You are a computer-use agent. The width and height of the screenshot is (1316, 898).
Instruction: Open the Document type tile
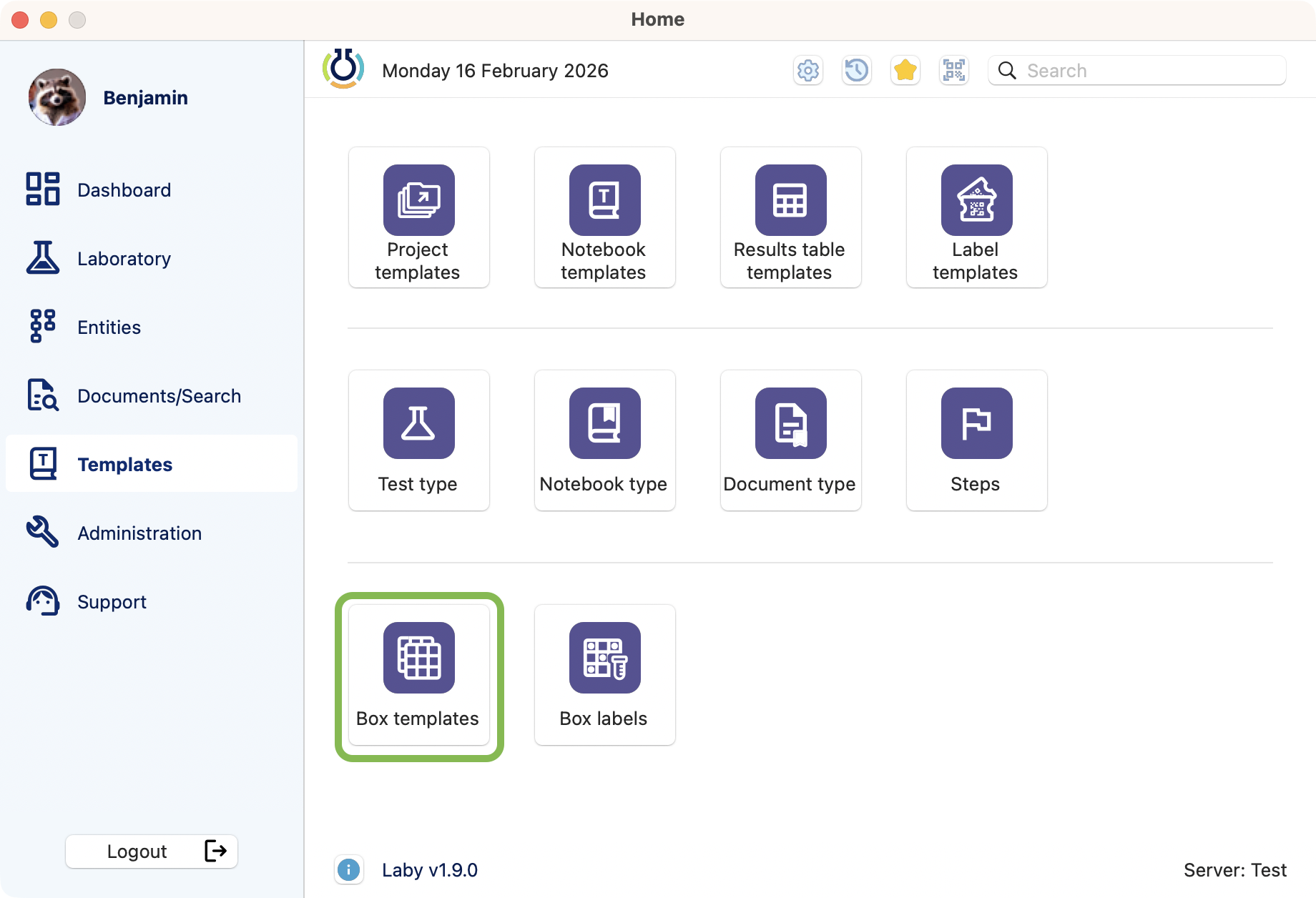tap(790, 440)
